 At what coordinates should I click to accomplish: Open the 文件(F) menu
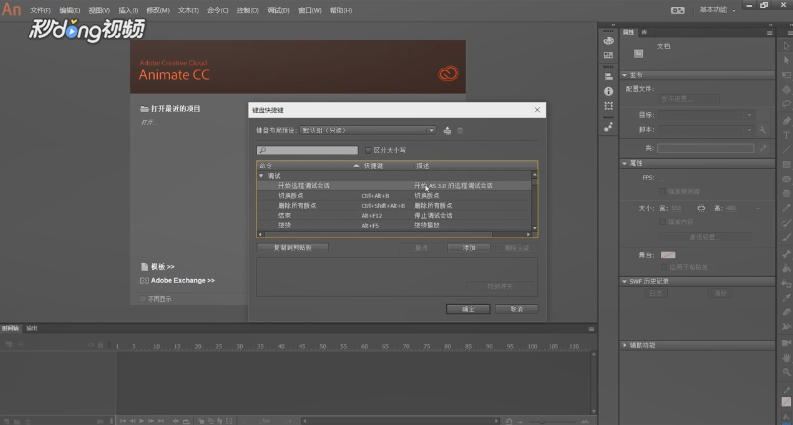(40, 10)
